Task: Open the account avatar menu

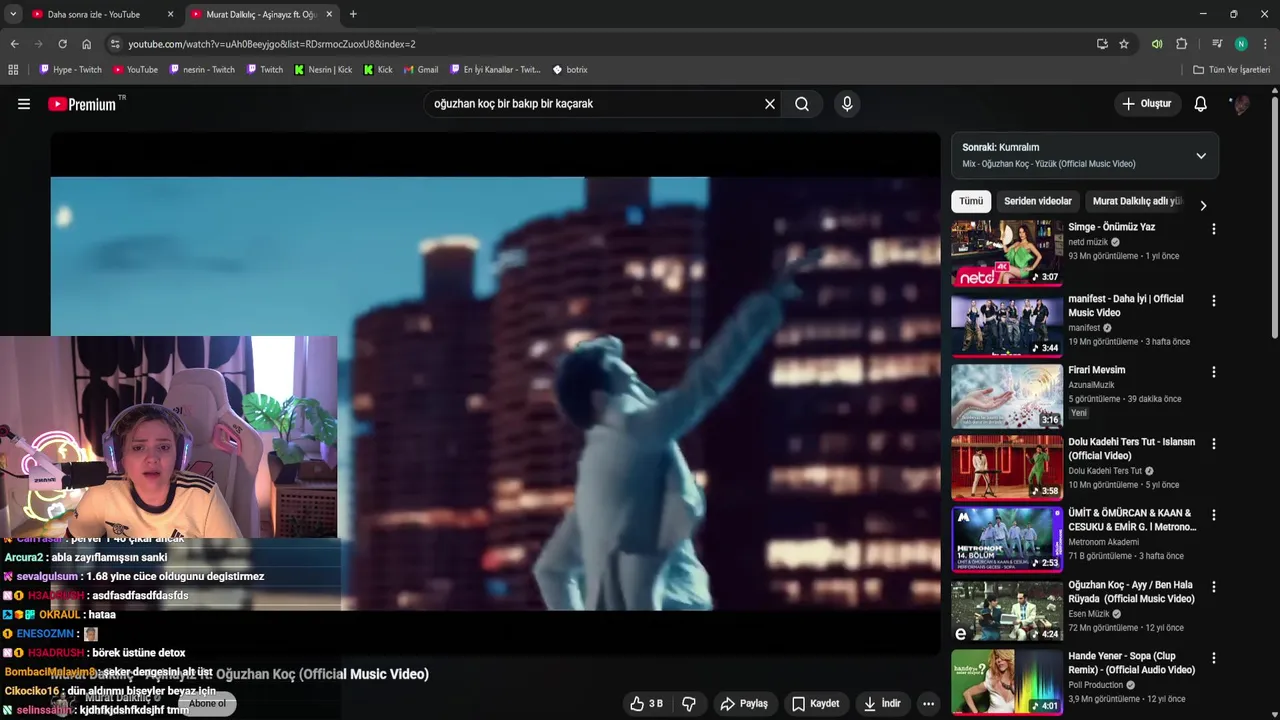Action: pyautogui.click(x=1240, y=104)
